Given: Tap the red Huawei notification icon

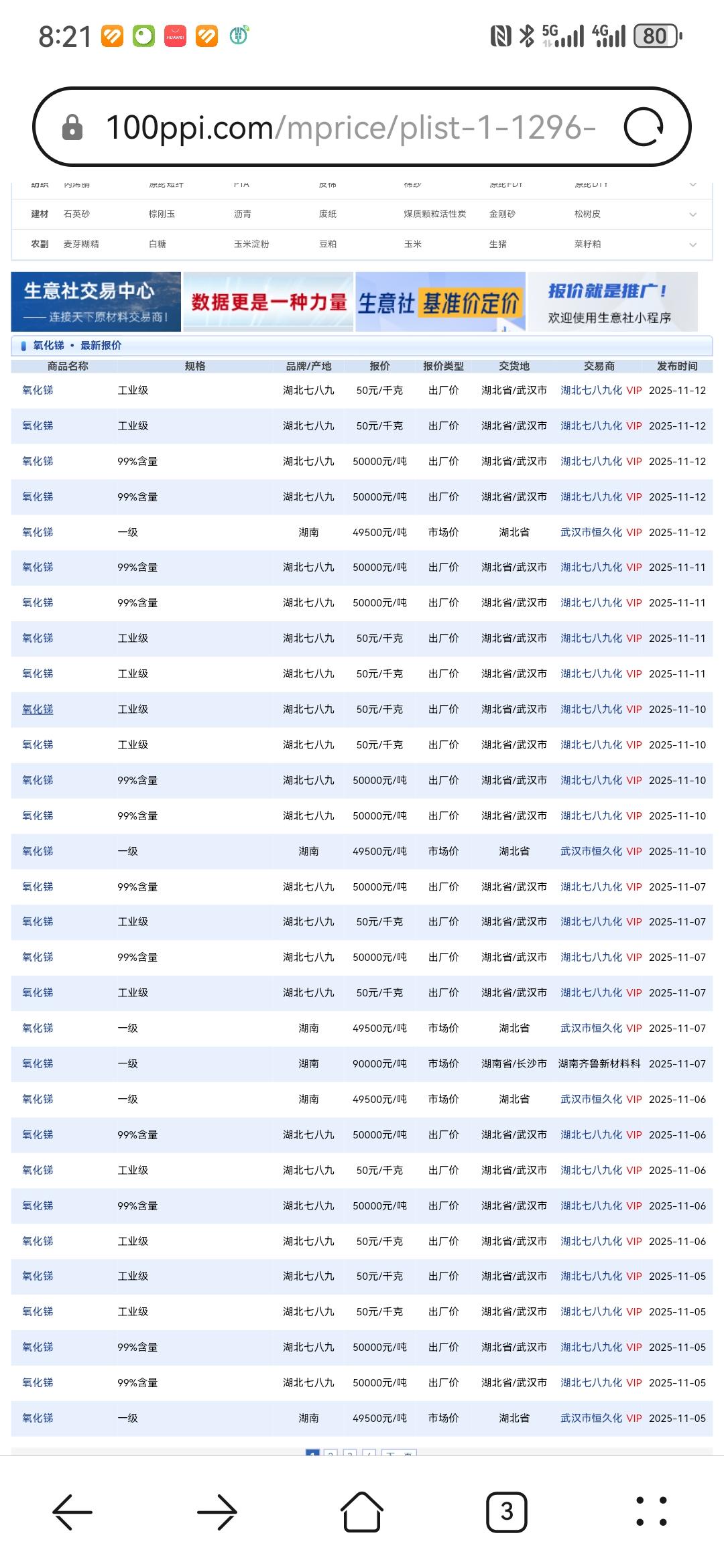Looking at the screenshot, I should (x=175, y=36).
